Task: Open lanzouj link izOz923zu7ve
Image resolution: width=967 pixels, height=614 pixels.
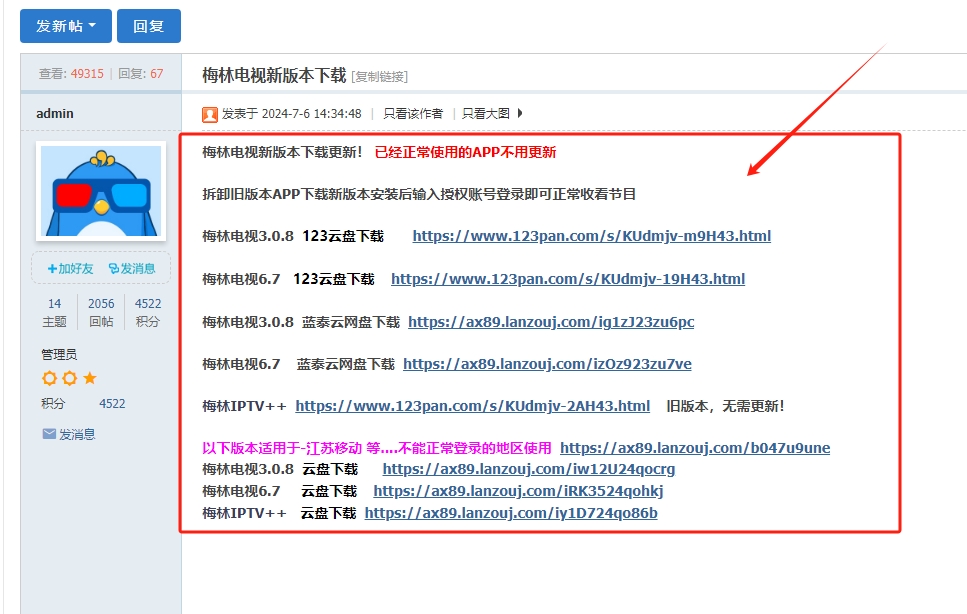Action: point(547,364)
